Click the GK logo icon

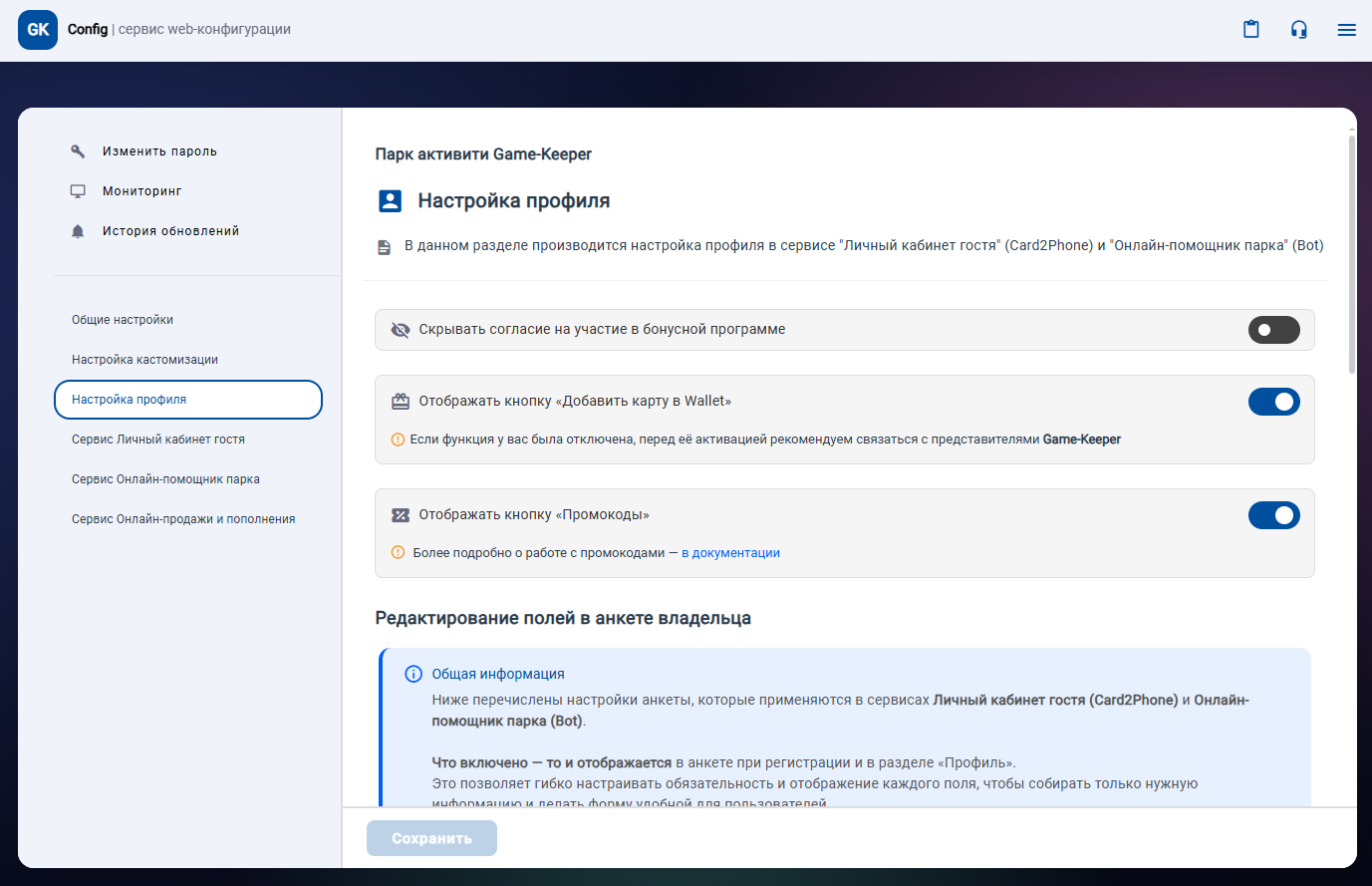click(38, 30)
